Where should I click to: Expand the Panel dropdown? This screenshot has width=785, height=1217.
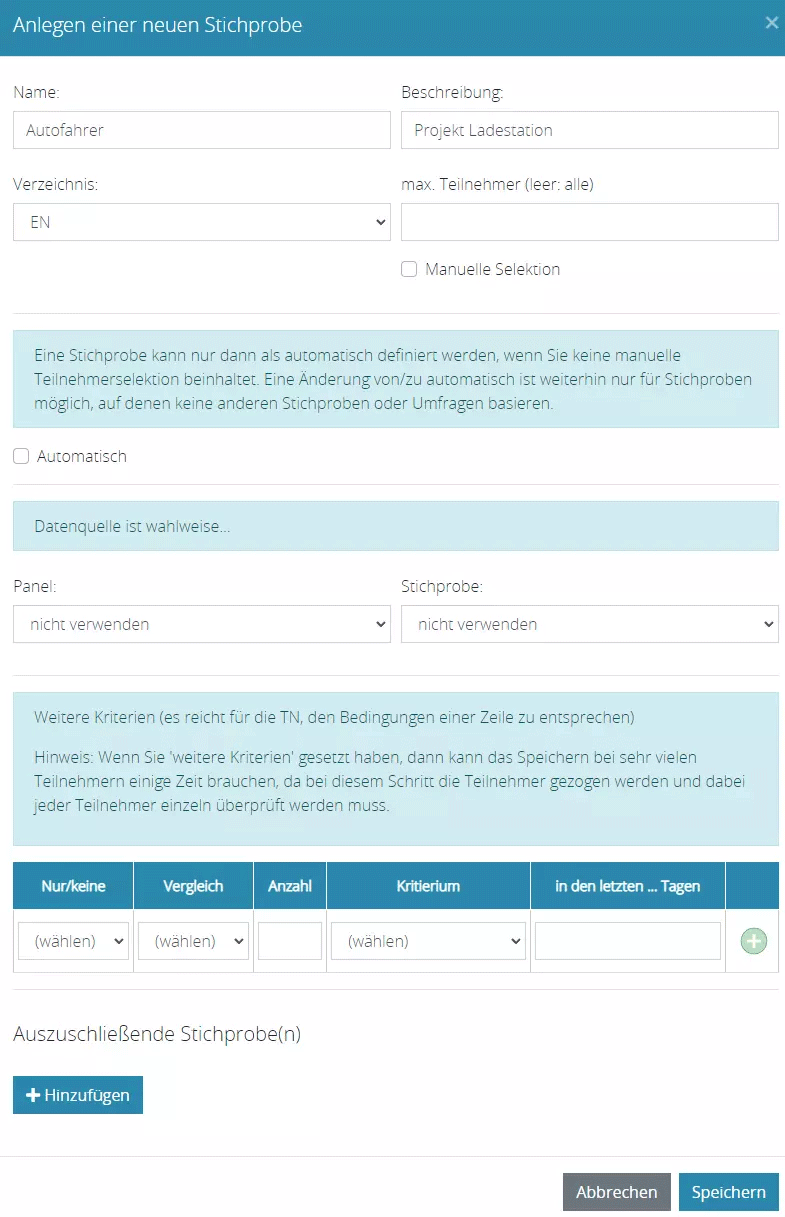(201, 624)
